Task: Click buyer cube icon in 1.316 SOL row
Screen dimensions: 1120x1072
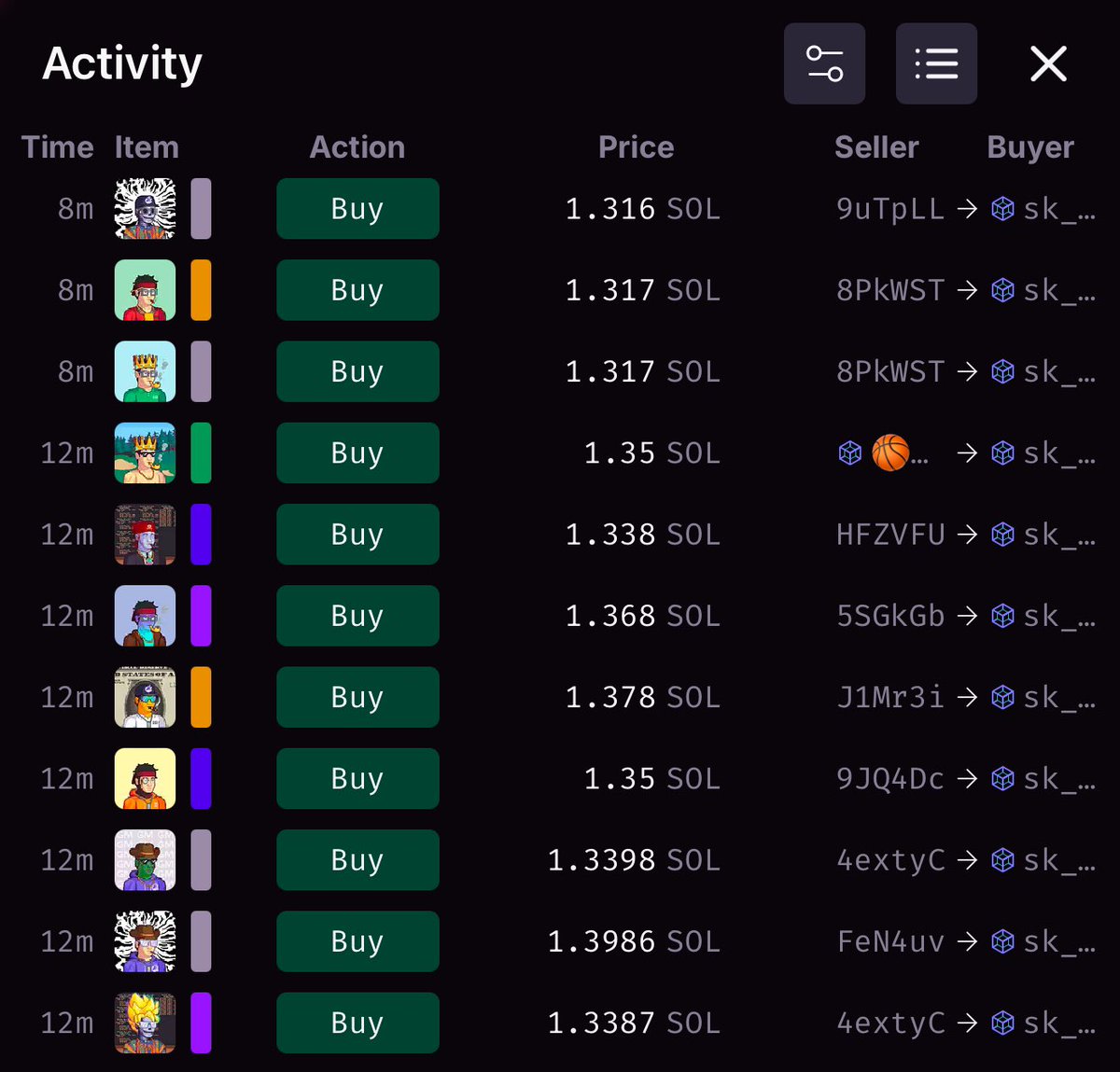Action: (x=1002, y=209)
